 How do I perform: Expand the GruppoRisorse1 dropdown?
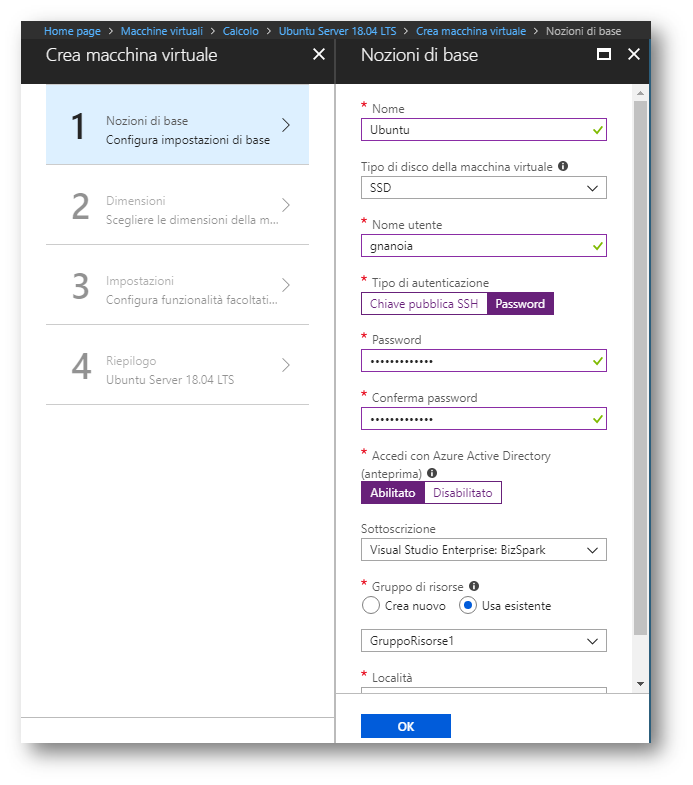coord(484,641)
